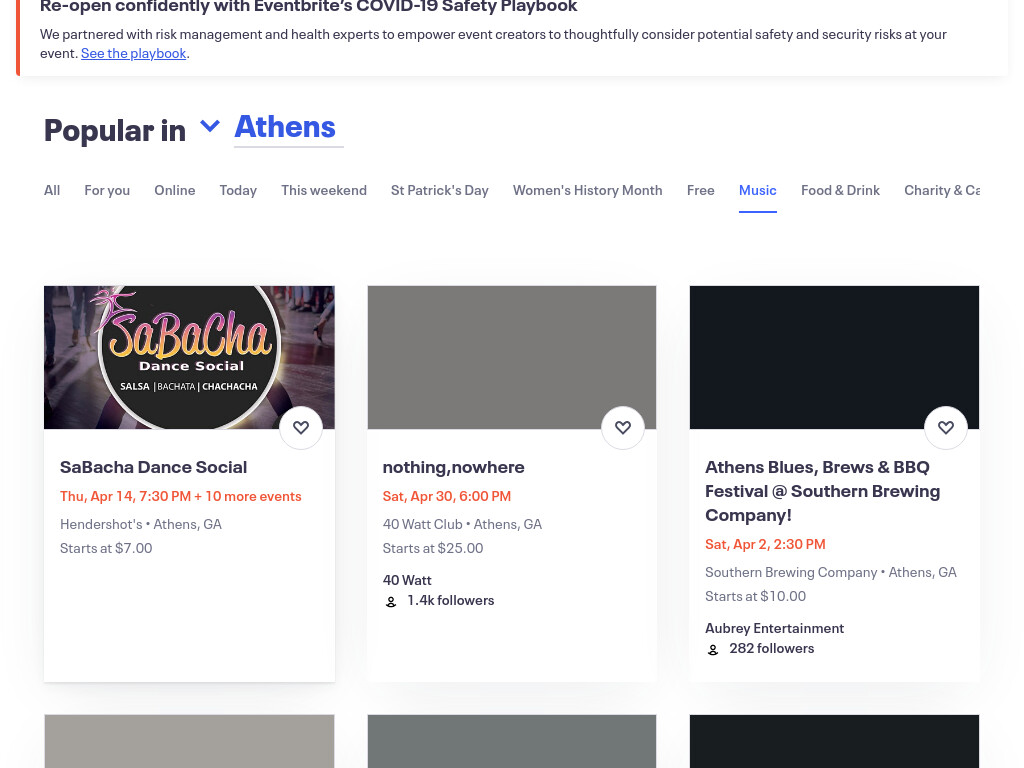Open the 40 Watt organizer name

tap(407, 580)
